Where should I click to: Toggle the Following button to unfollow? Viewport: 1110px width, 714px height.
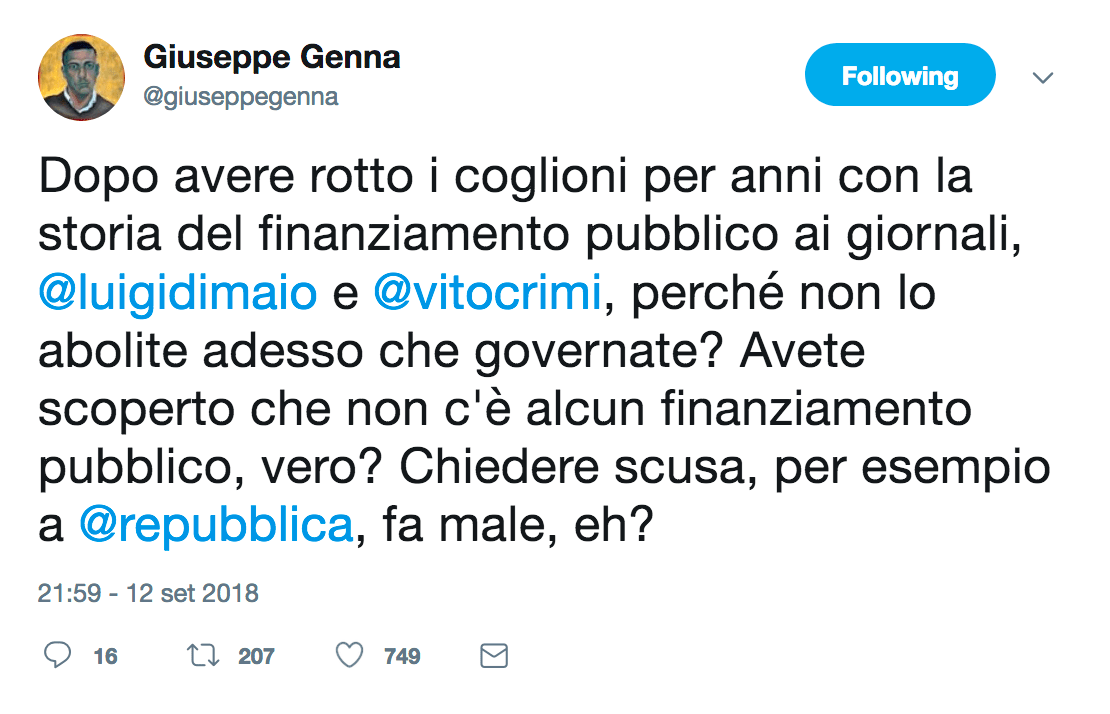900,75
